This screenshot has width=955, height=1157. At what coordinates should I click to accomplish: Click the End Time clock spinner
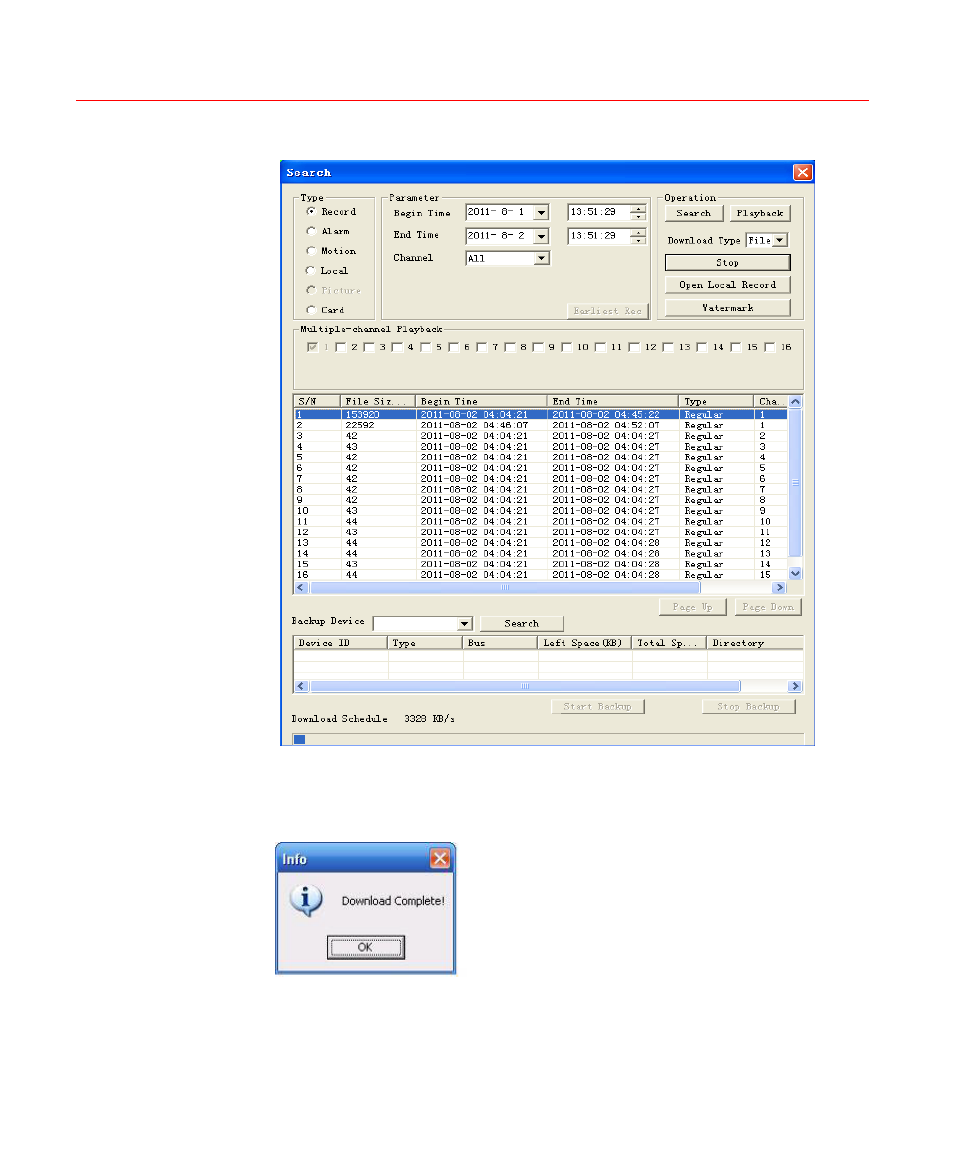click(x=638, y=236)
